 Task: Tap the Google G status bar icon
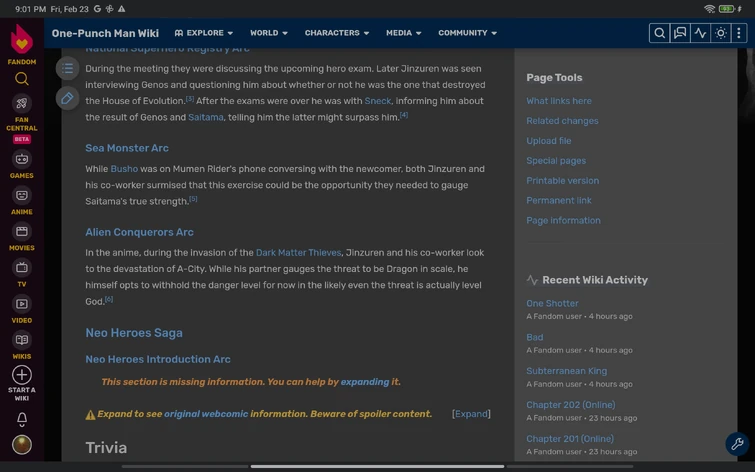pyautogui.click(x=97, y=9)
